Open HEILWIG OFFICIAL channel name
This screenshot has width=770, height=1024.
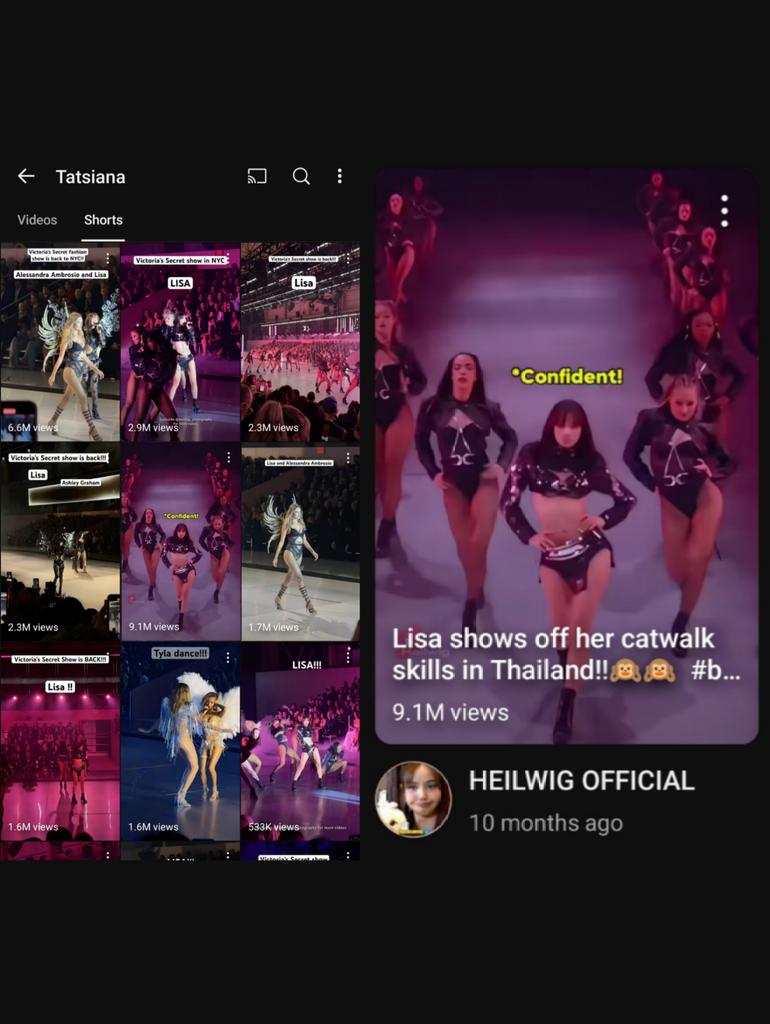[x=581, y=781]
